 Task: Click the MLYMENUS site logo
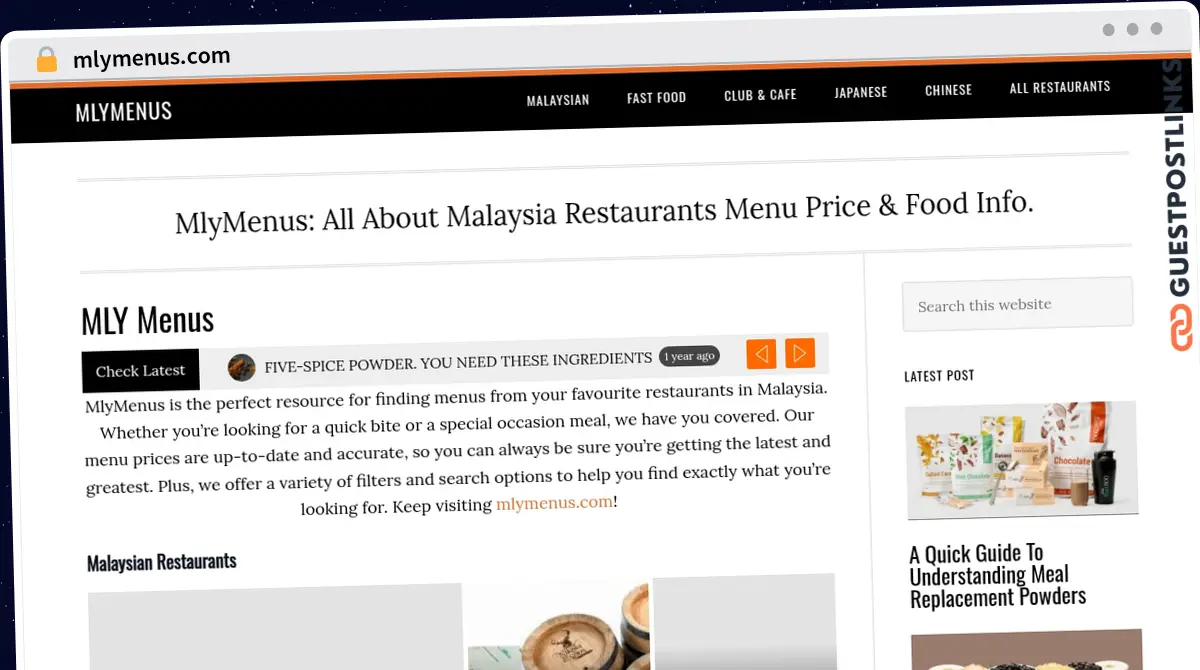click(124, 111)
